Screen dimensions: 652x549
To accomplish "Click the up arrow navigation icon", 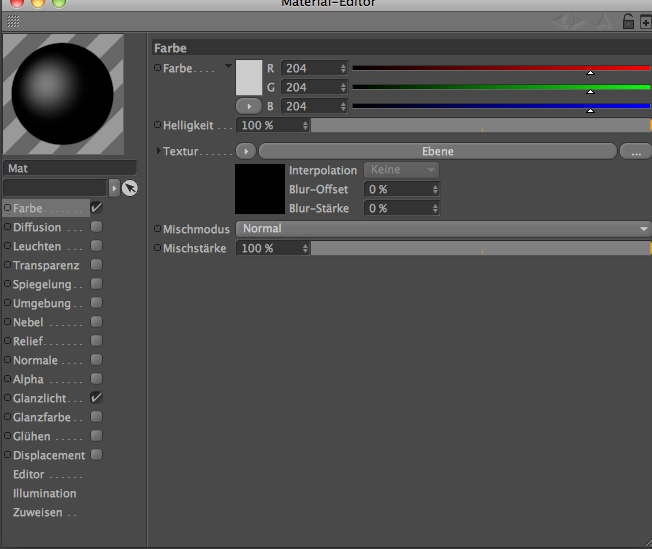I will point(604,21).
